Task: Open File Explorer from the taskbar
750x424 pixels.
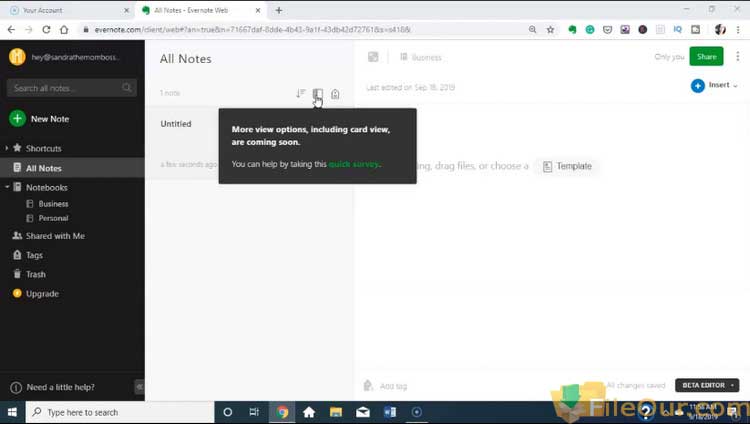Action: [x=336, y=412]
